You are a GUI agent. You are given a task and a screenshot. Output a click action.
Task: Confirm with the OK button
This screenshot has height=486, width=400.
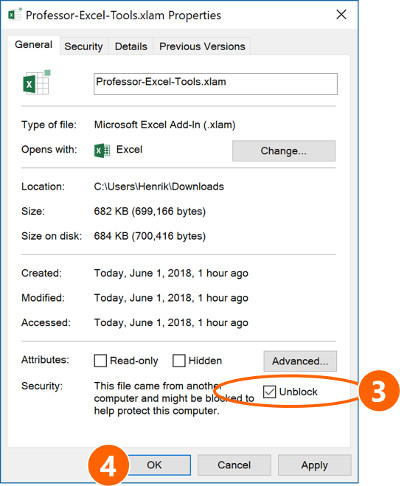[154, 465]
